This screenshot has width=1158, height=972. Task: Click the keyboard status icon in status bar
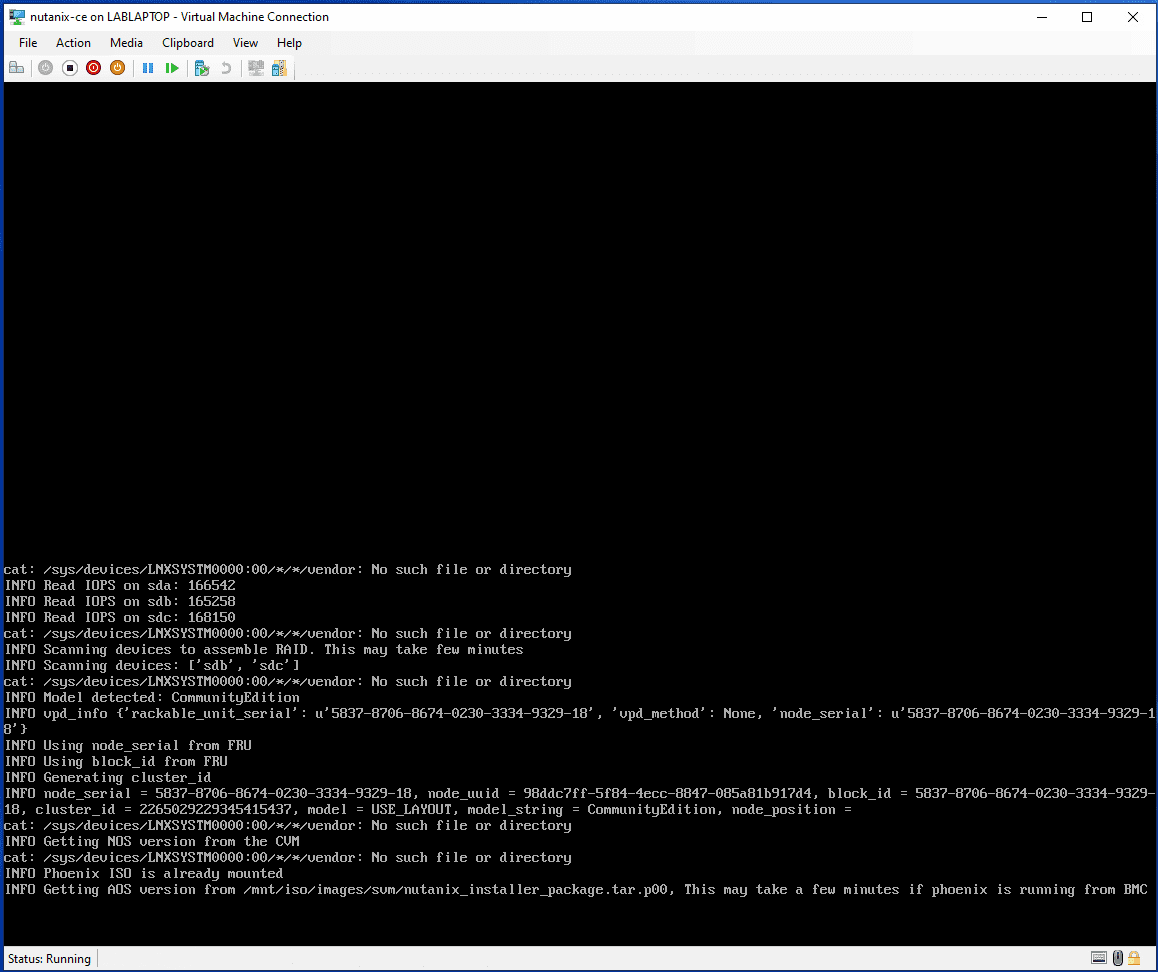click(1099, 959)
